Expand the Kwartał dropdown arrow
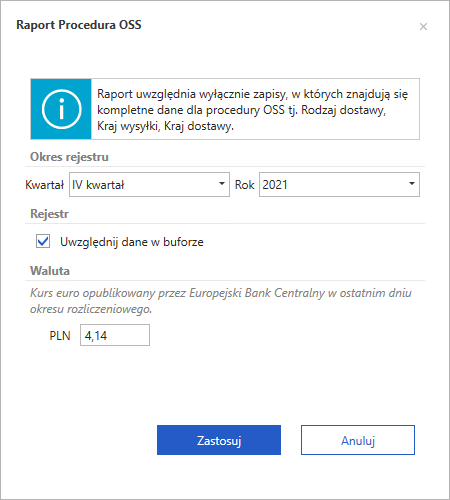Image resolution: width=450 pixels, height=500 pixels. (x=222, y=184)
